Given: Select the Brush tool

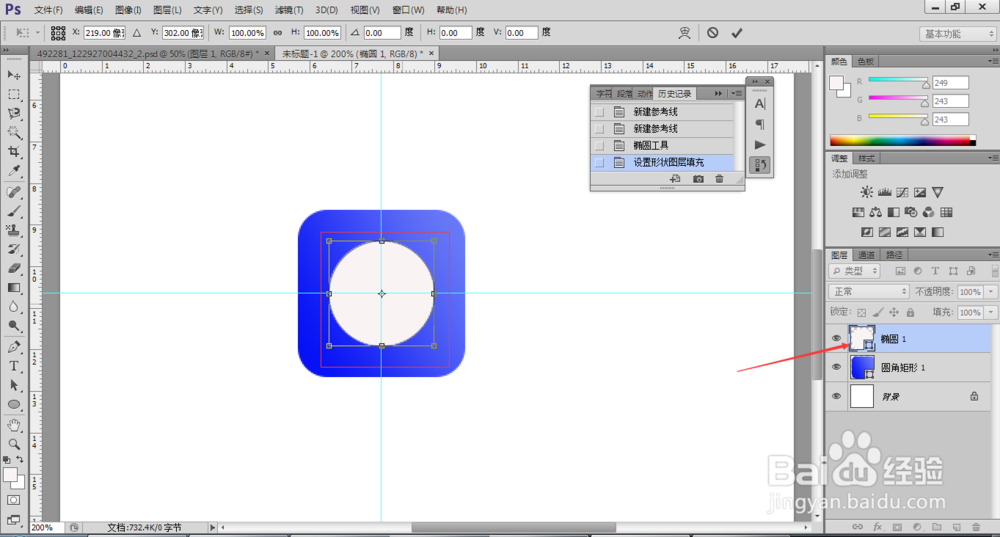Looking at the screenshot, I should (13, 211).
